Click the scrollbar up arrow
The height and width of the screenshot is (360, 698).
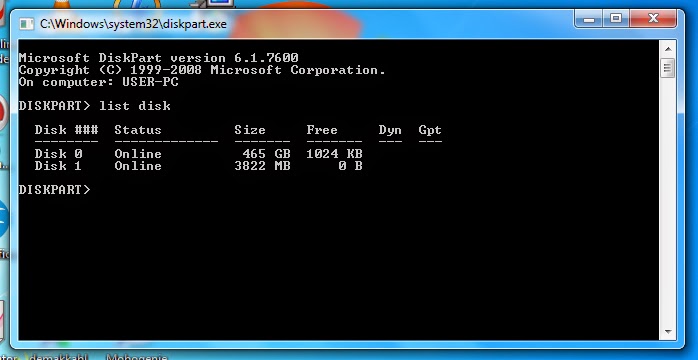coord(668,48)
